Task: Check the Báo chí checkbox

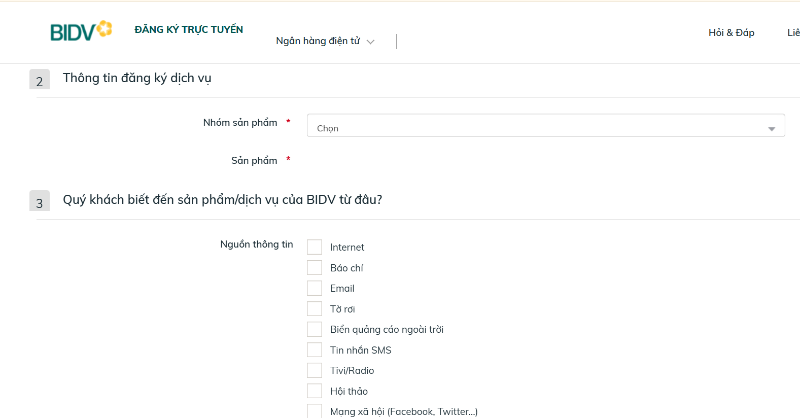Action: [314, 267]
